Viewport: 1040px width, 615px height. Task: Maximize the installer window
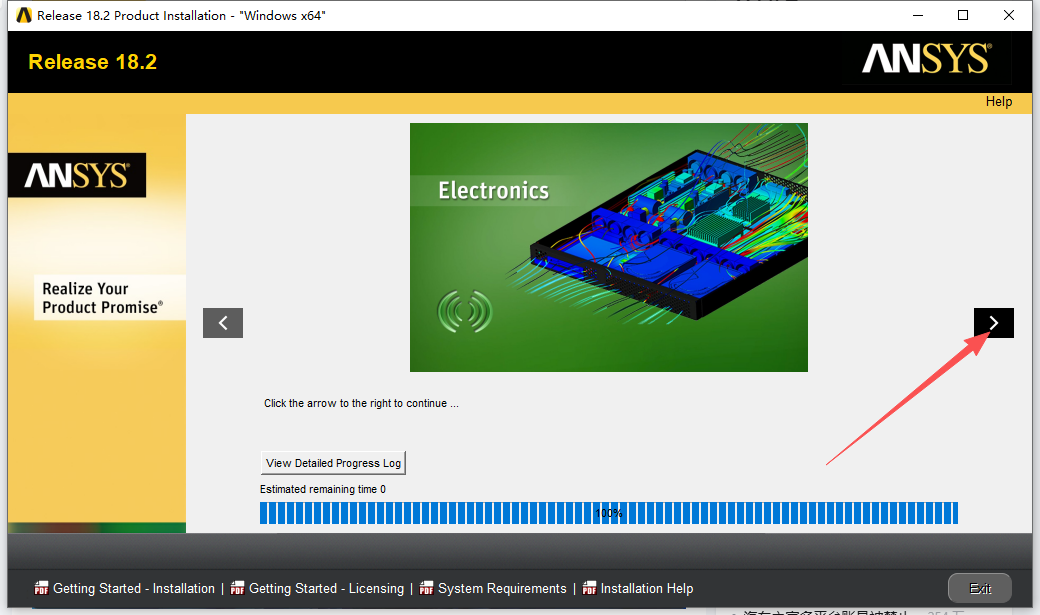click(962, 15)
